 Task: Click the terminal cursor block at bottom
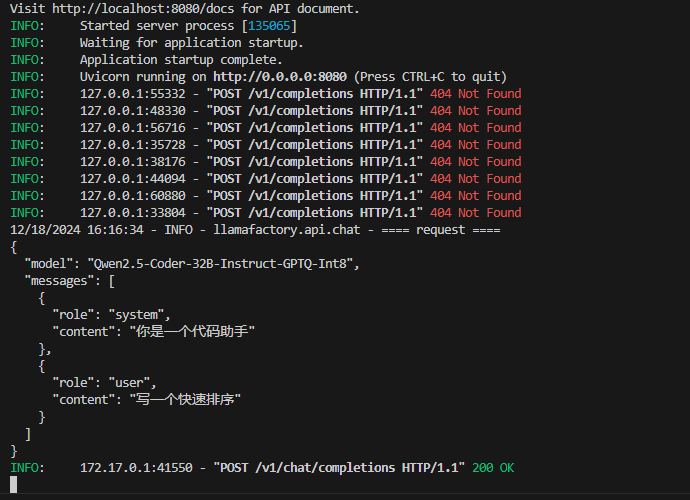click(x=14, y=484)
